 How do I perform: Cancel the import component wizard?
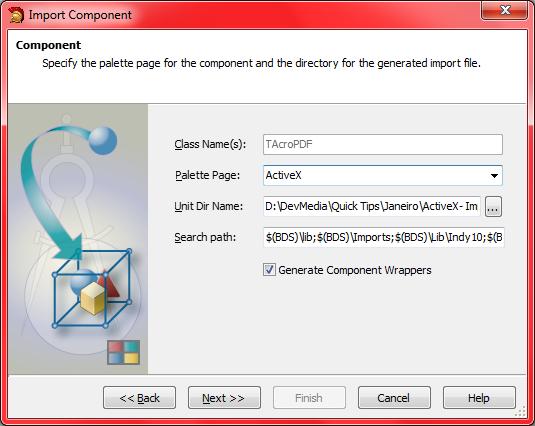[394, 398]
